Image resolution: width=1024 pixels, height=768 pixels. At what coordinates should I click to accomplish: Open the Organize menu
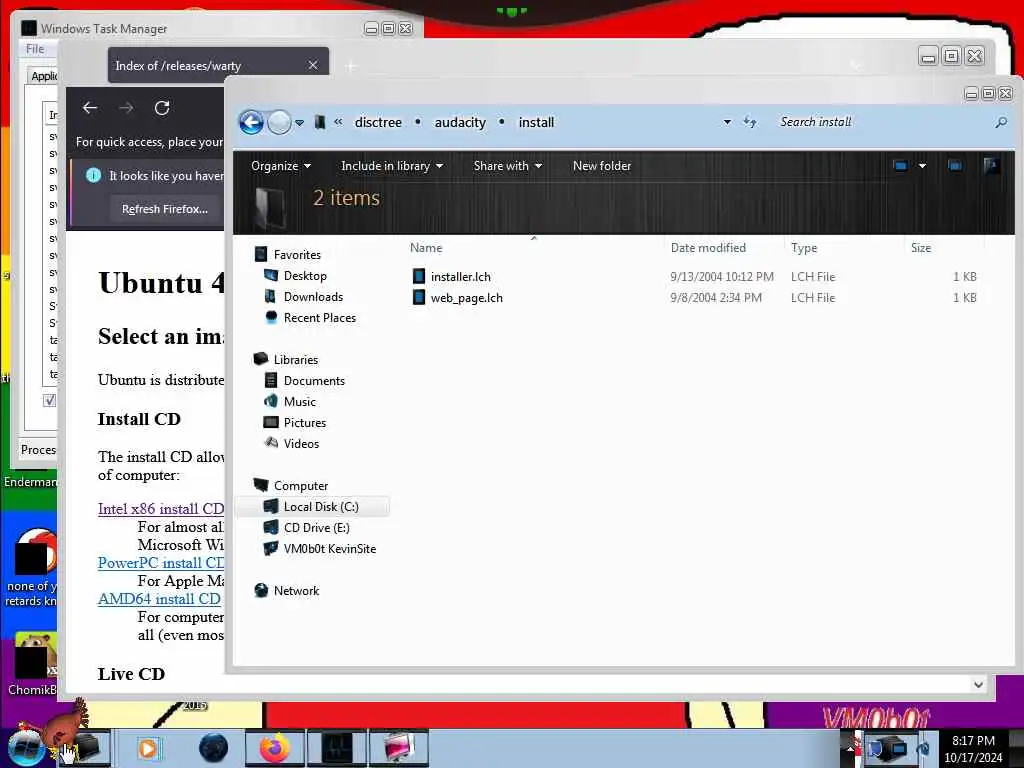click(281, 166)
